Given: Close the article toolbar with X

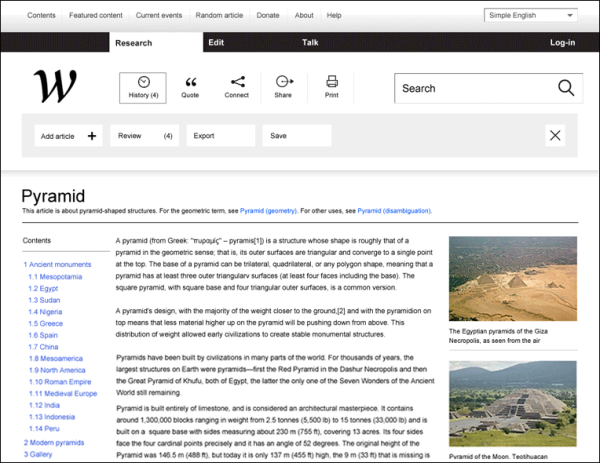Looking at the screenshot, I should [x=555, y=136].
